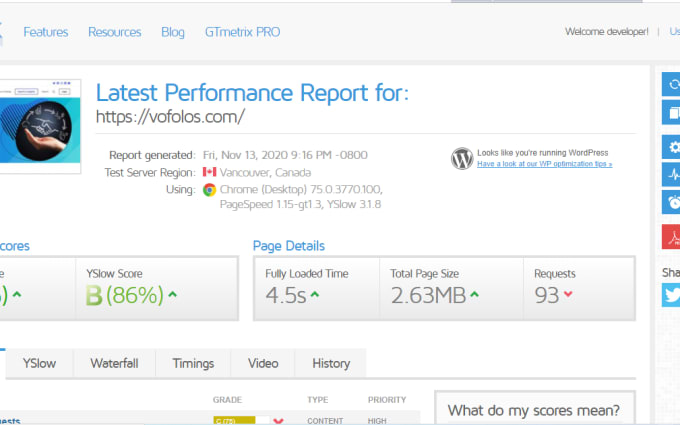Click the re-test refresh icon button
Viewport: 680px width, 425px height.
(671, 84)
